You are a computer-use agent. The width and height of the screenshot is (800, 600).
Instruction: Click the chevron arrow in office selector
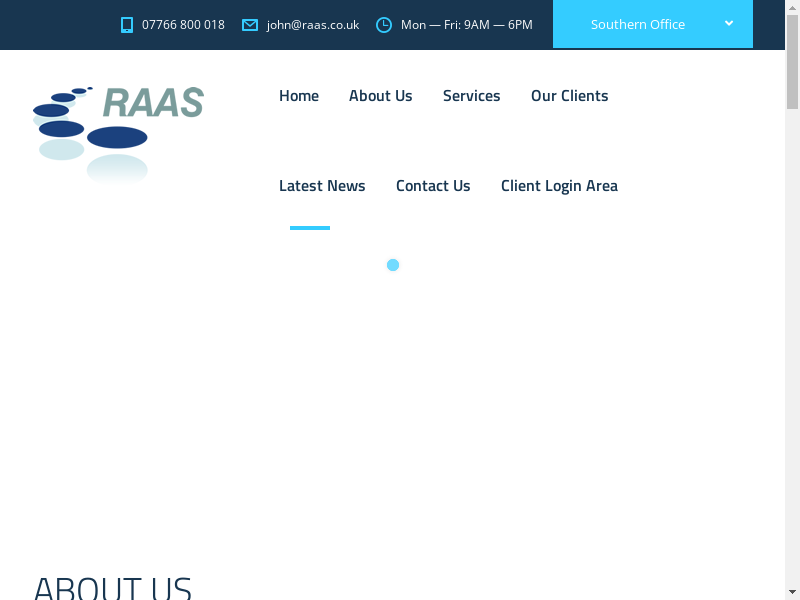coord(729,23)
